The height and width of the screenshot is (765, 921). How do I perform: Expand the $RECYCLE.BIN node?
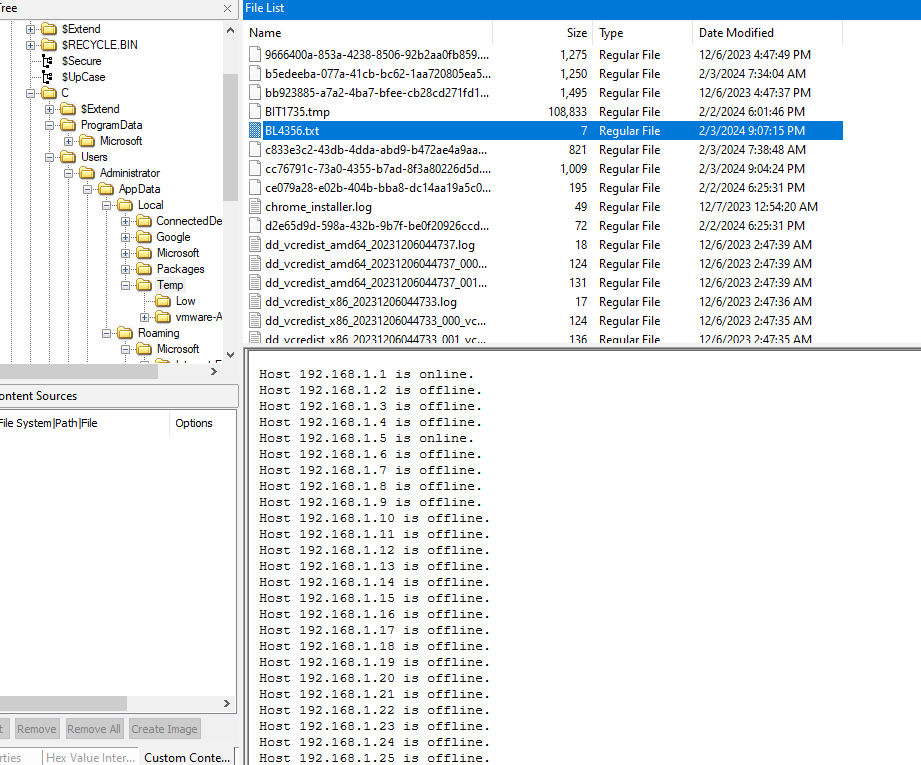click(x=31, y=45)
